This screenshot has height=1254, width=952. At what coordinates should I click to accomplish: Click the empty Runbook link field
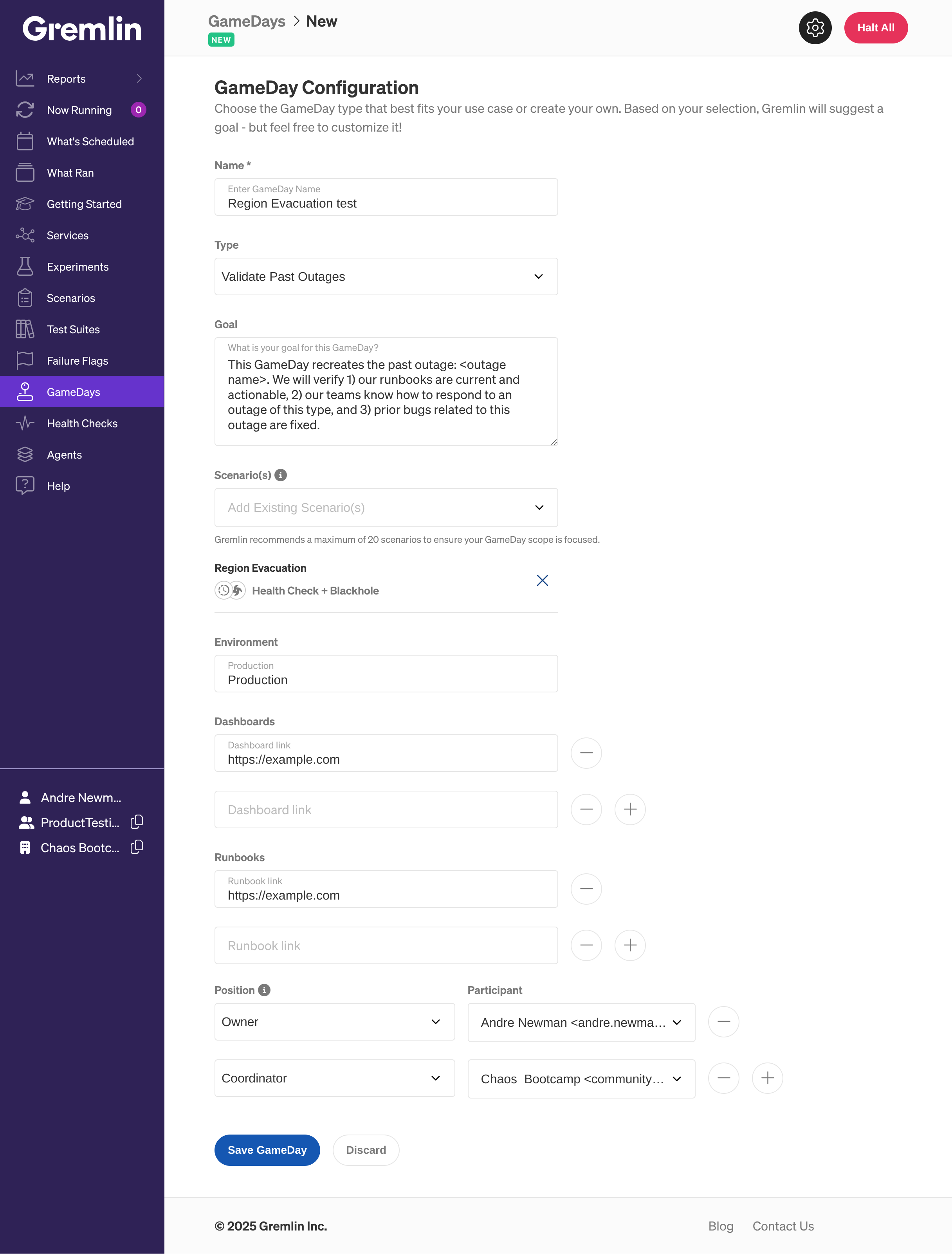[x=386, y=946]
